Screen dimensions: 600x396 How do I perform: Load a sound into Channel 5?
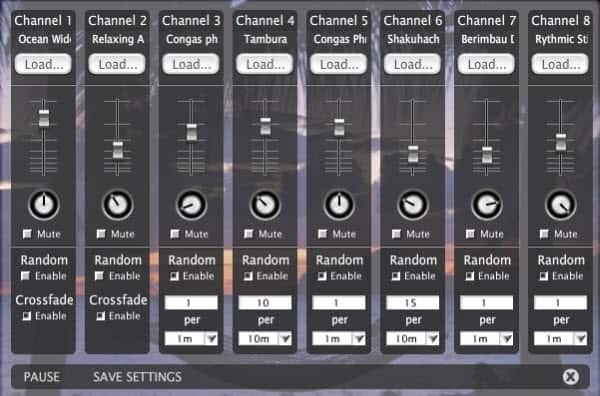coord(339,64)
